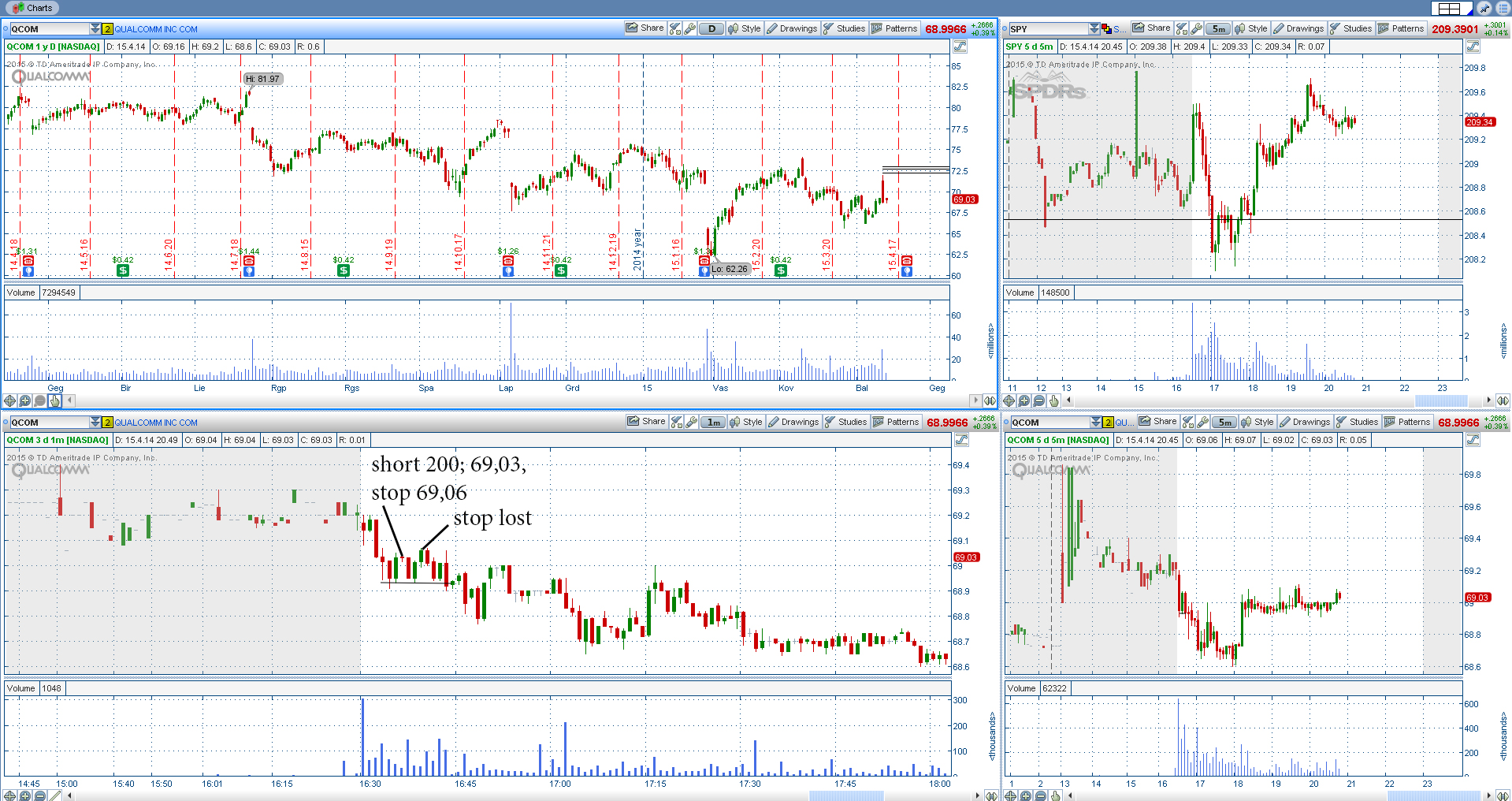Open Drawings menu in SPY chart
Screen dimensions: 1512x801
click(1298, 28)
